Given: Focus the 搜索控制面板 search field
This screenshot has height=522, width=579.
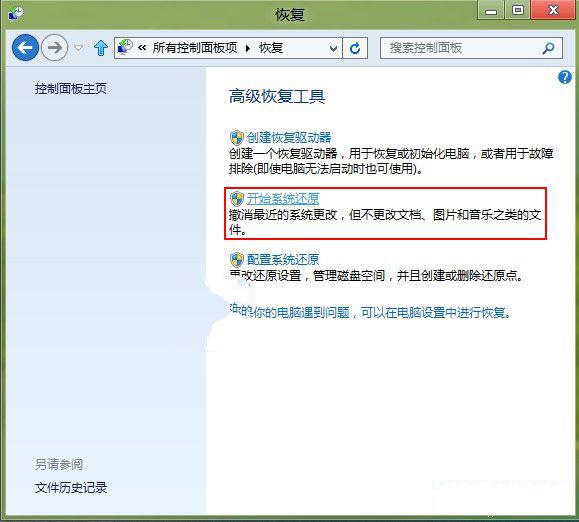Looking at the screenshot, I should click(460, 48).
